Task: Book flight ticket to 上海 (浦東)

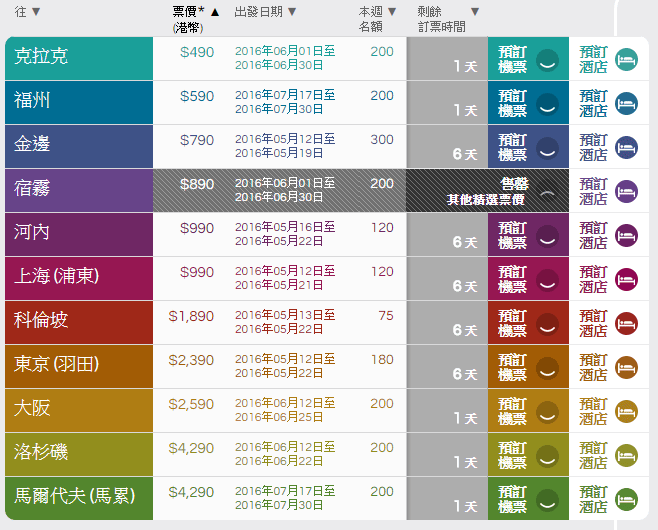Action: pos(513,279)
